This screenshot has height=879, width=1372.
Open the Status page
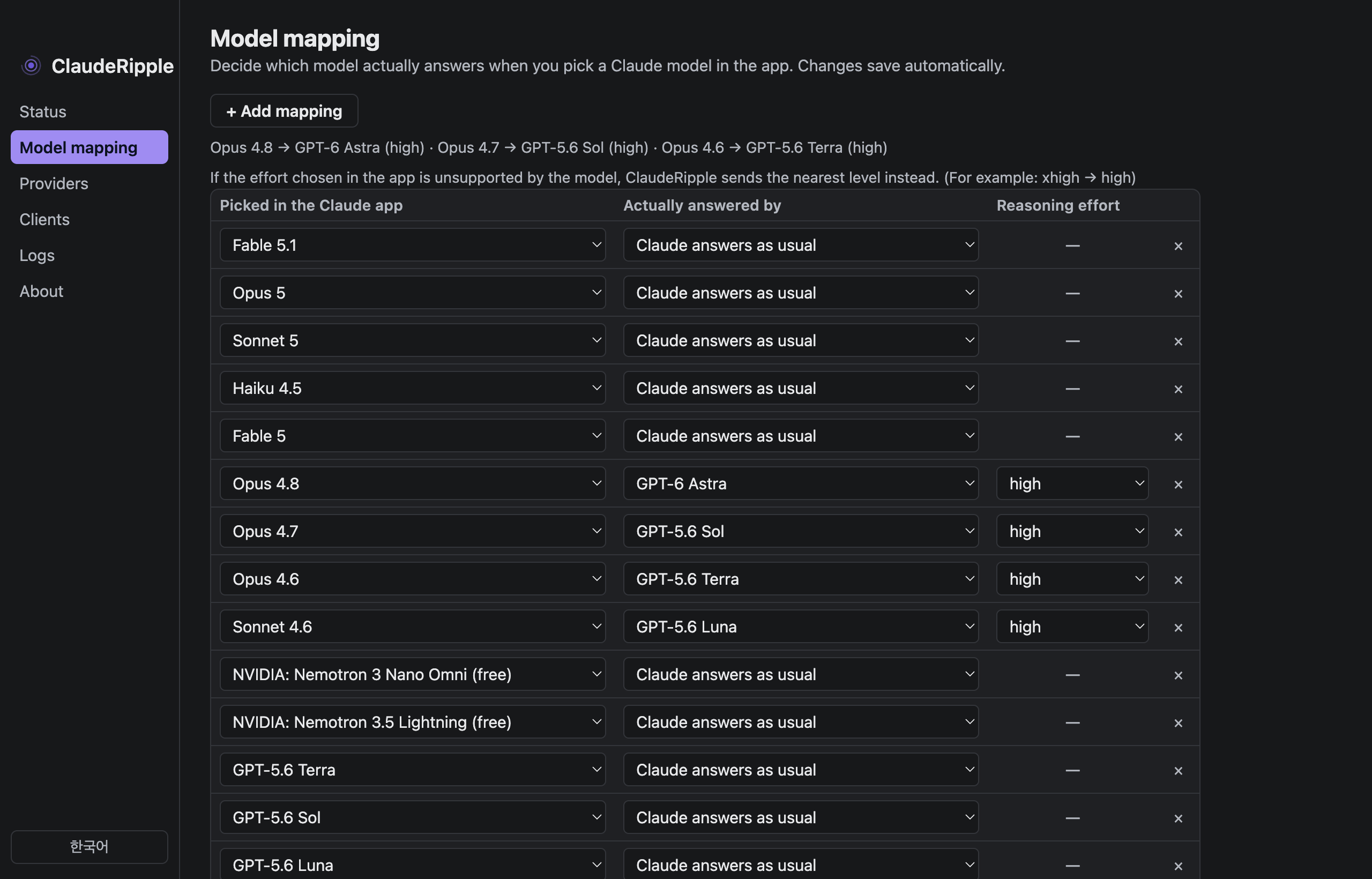point(89,111)
